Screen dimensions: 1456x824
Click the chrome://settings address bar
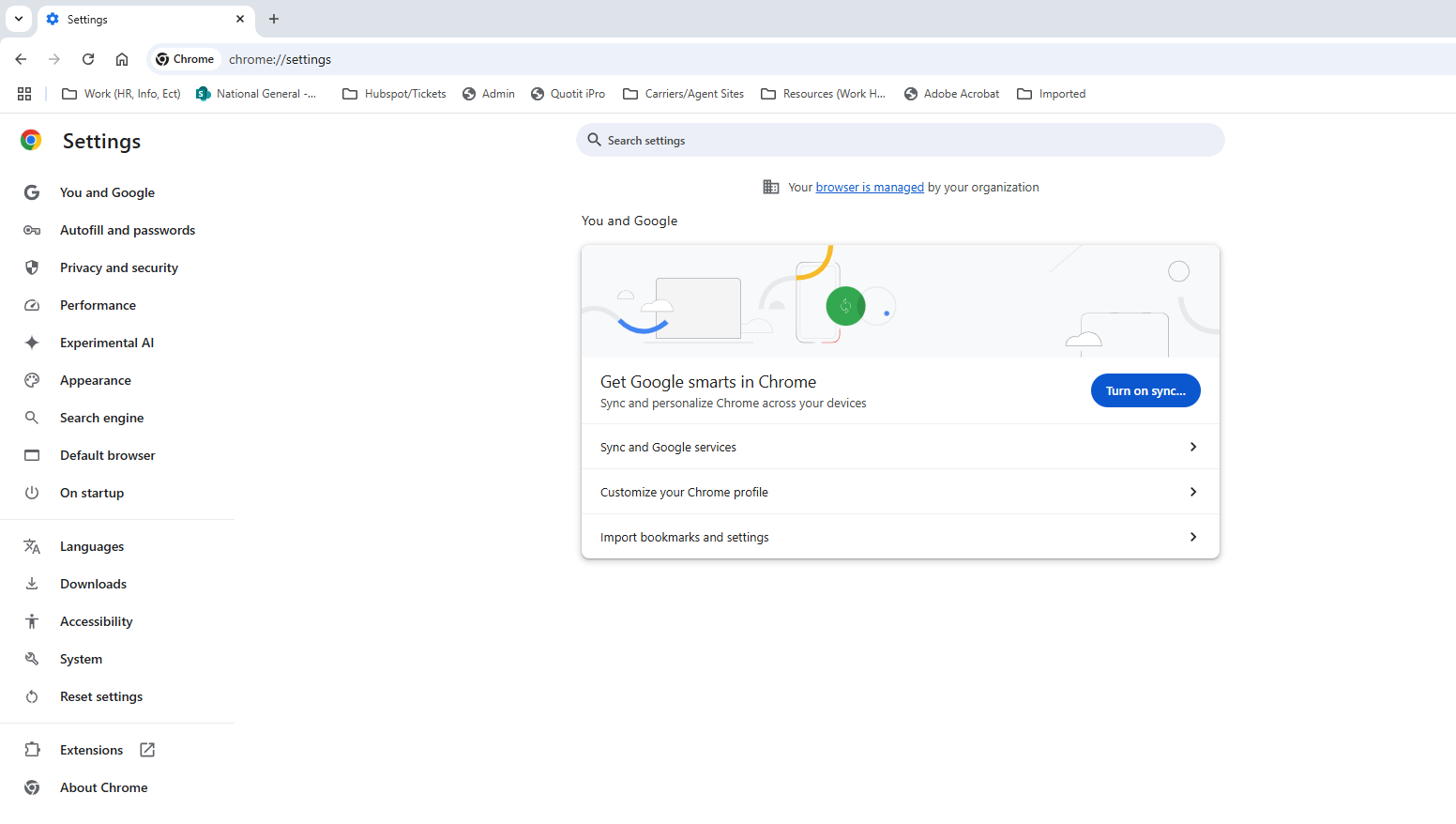click(x=281, y=59)
